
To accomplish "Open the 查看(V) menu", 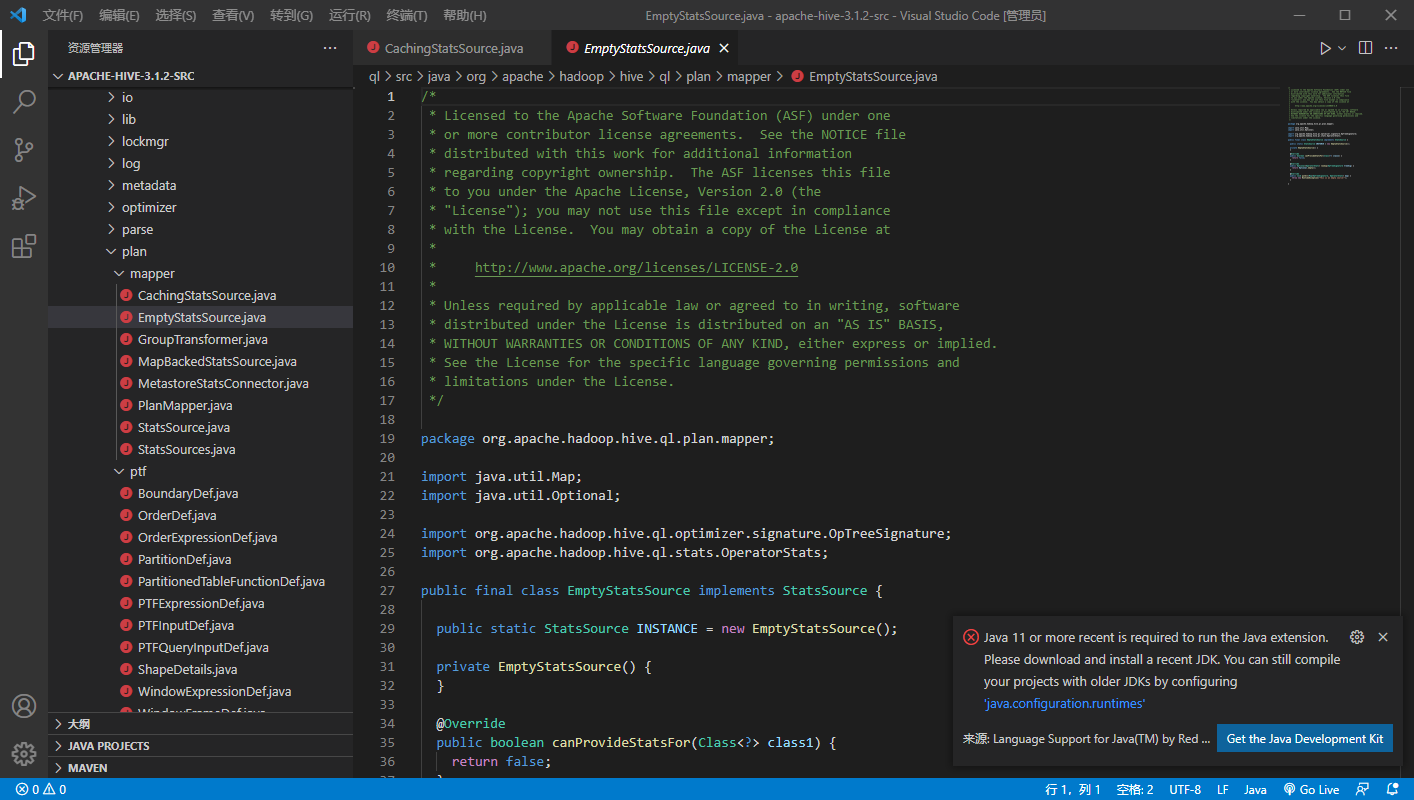I will tap(233, 15).
